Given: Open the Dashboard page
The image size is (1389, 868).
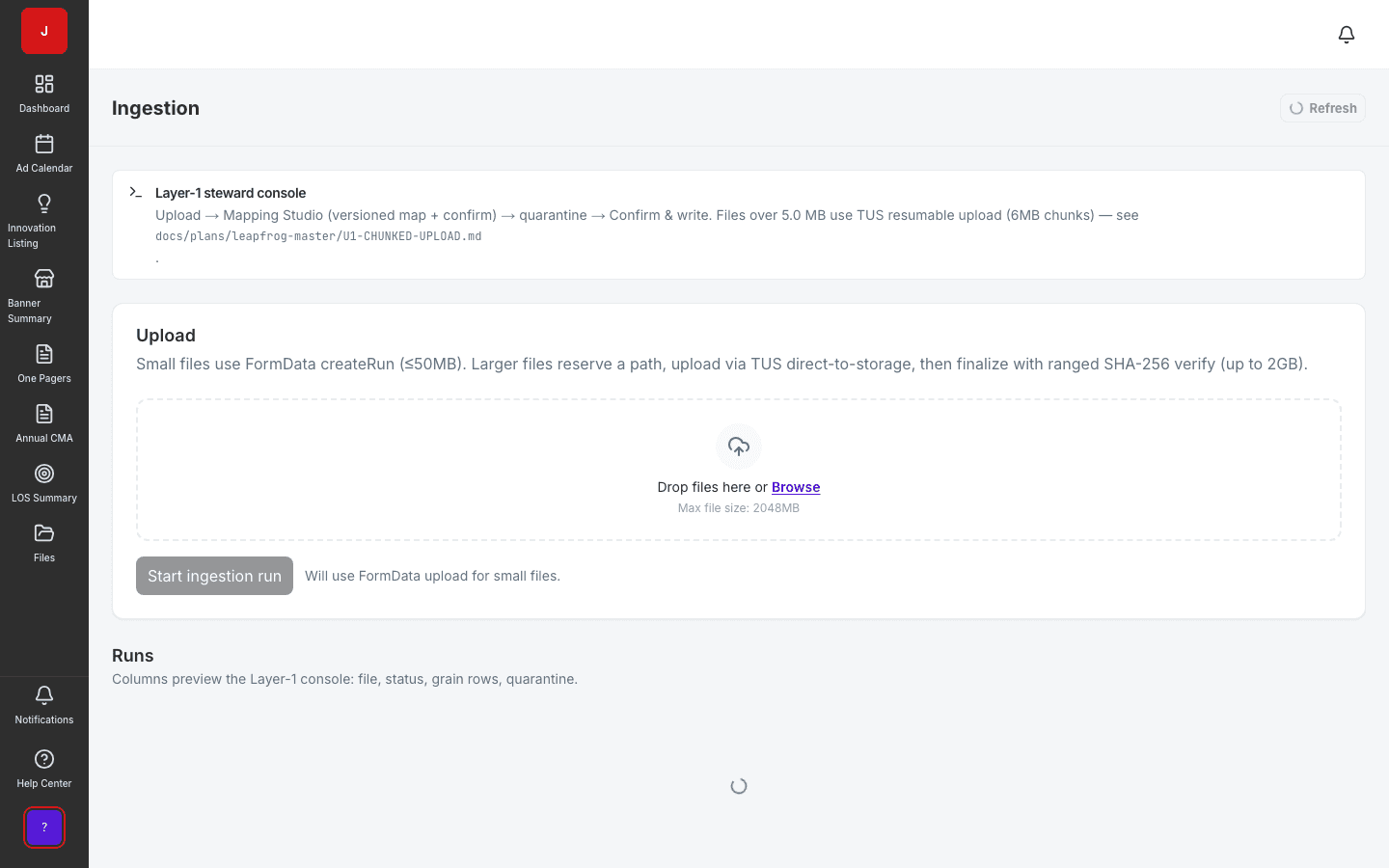Looking at the screenshot, I should tap(44, 94).
